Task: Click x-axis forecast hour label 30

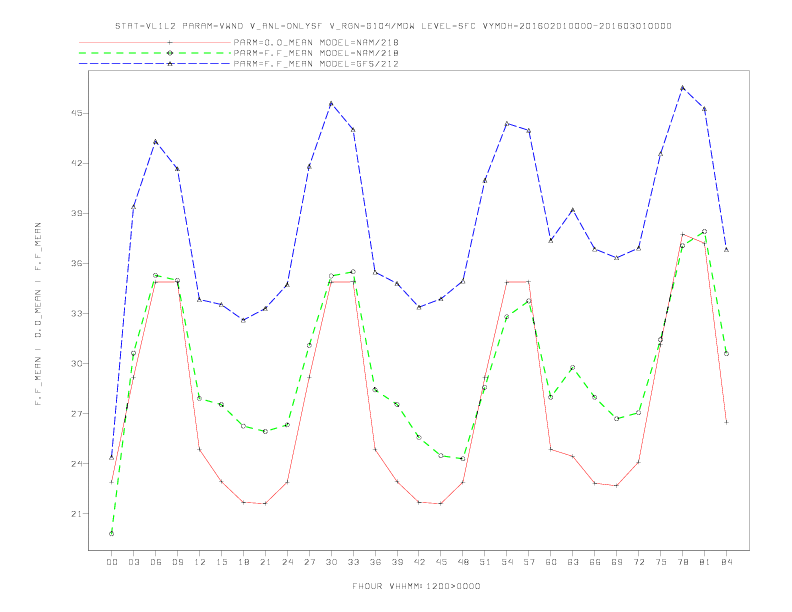Action: click(x=331, y=562)
